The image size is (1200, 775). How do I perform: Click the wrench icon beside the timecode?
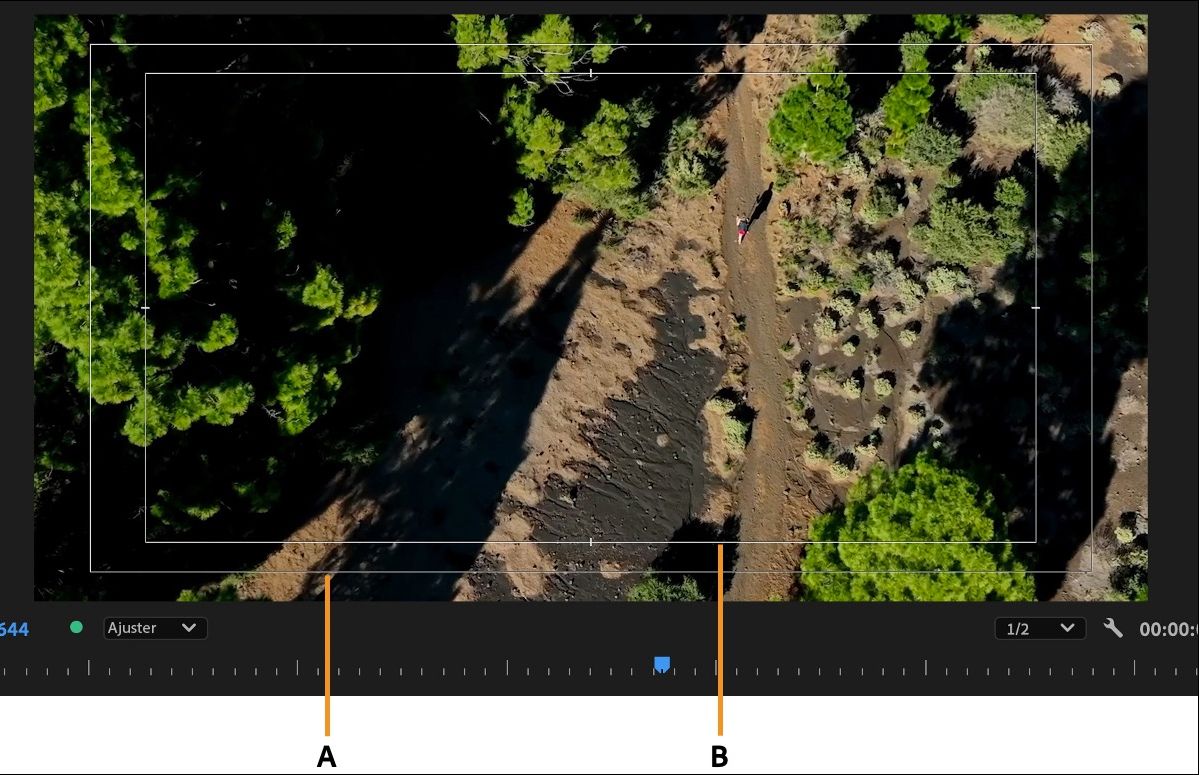(1113, 628)
